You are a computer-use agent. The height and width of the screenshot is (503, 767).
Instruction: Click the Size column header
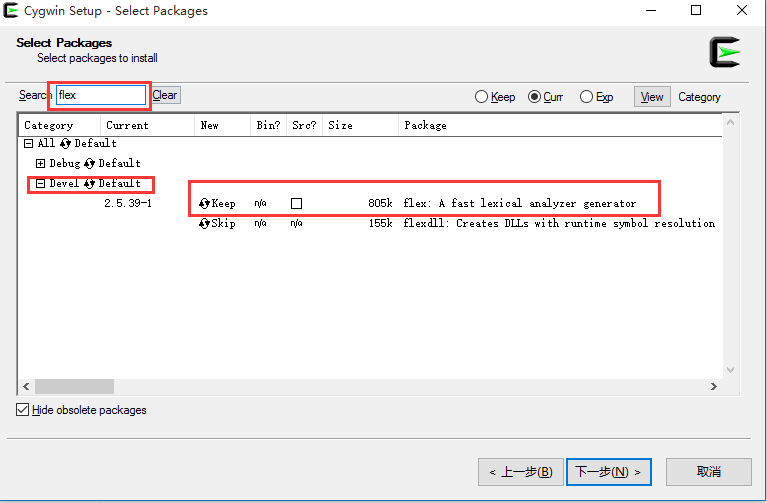coord(360,125)
